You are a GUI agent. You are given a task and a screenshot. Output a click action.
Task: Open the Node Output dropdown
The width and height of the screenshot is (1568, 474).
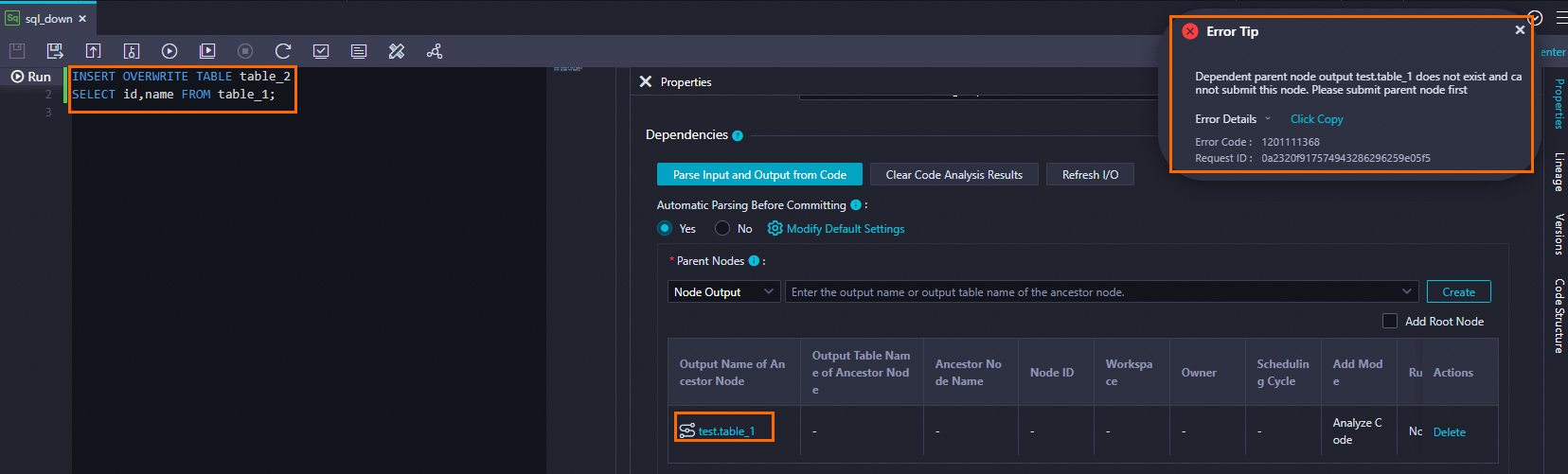coord(723,292)
